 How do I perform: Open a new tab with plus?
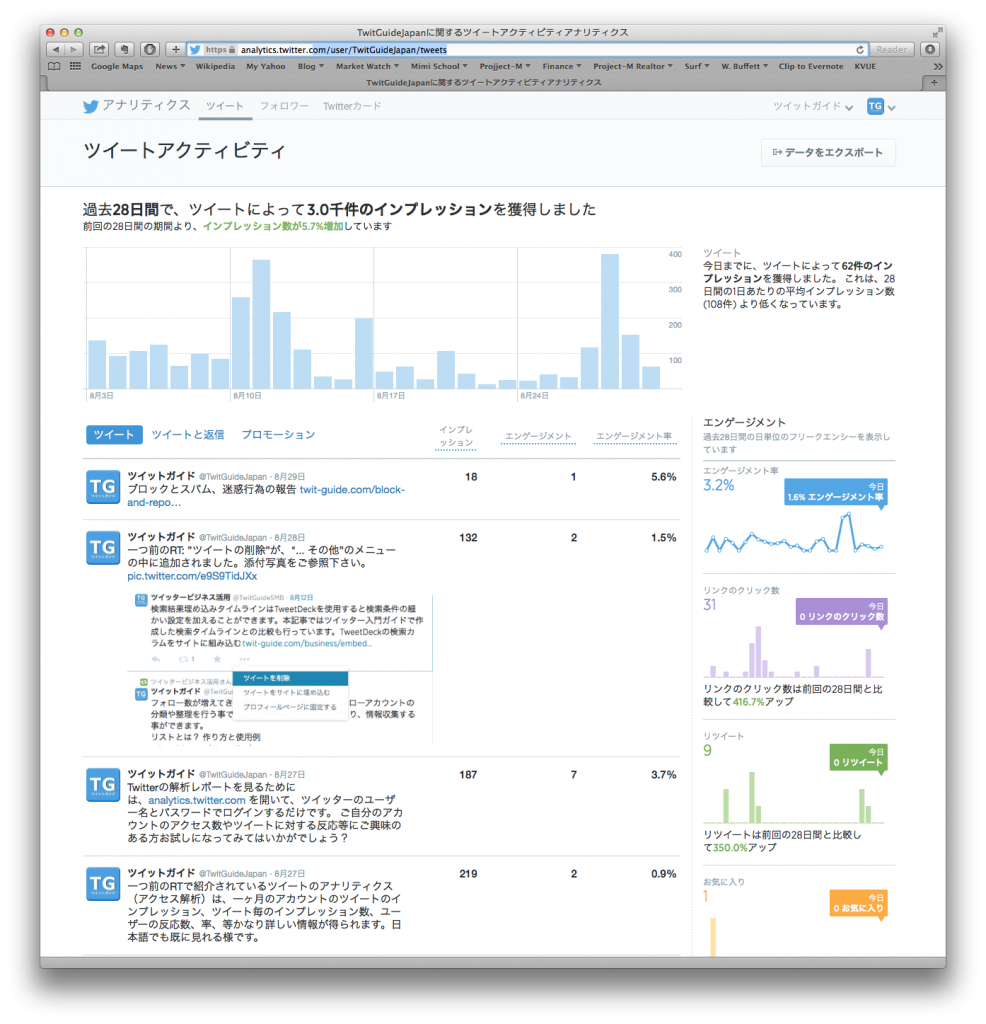[934, 82]
